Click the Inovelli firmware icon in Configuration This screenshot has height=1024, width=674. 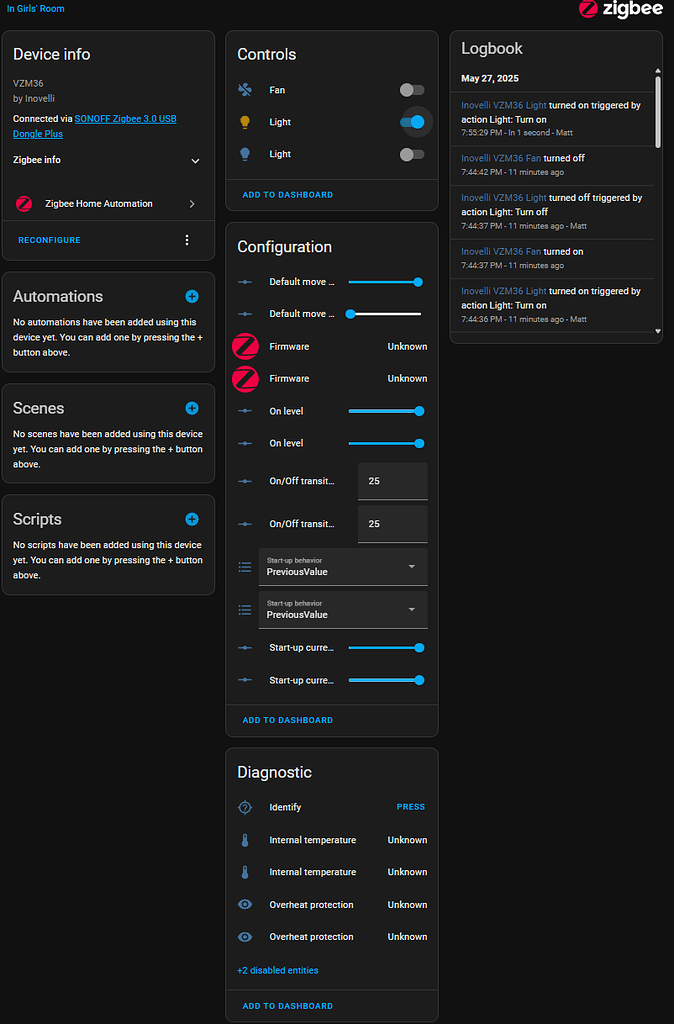coord(244,345)
